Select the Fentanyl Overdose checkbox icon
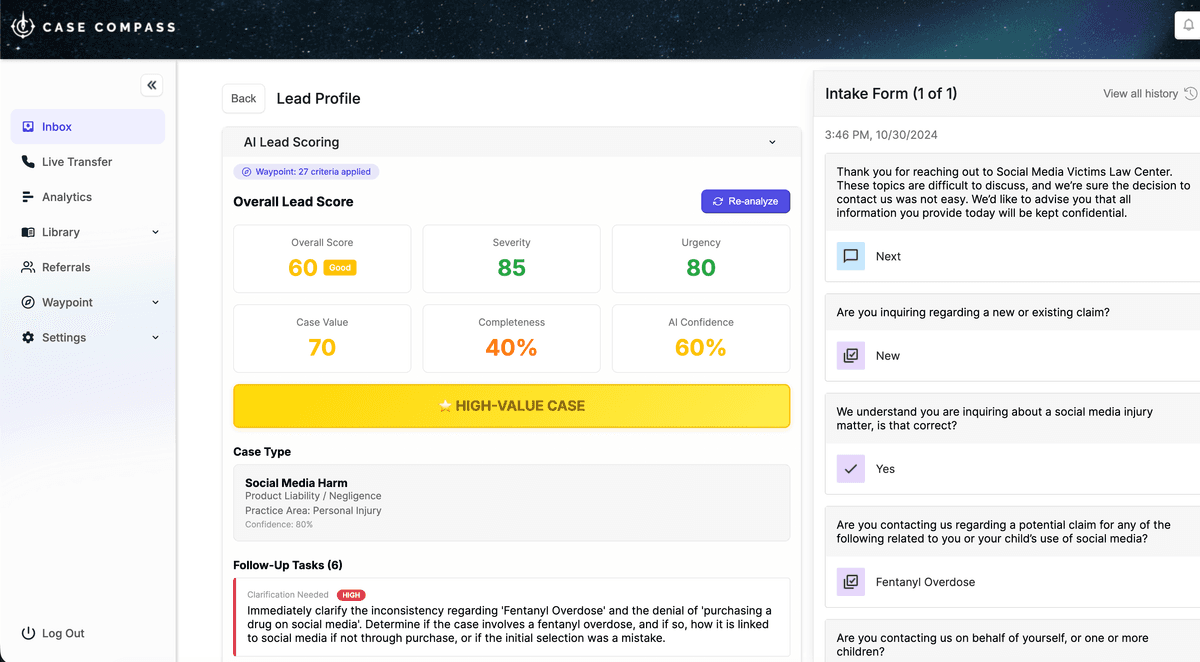Screen dimensions: 1200x662 click(x=851, y=582)
